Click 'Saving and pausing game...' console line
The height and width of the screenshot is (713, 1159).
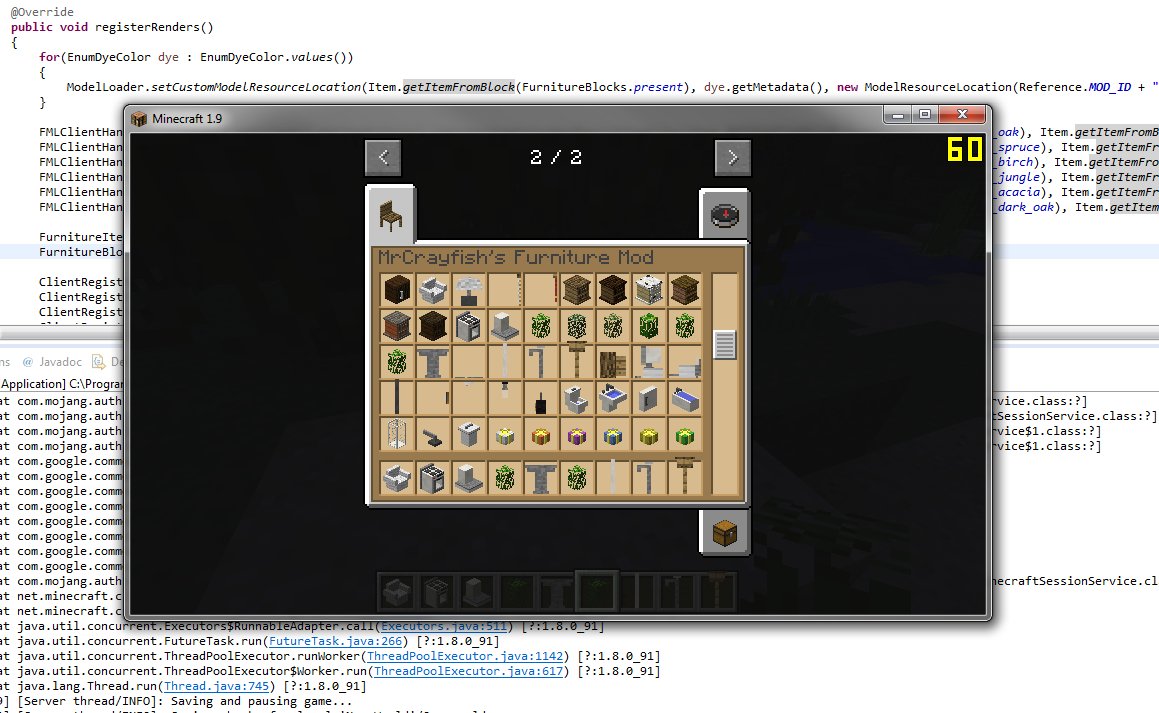(261, 701)
